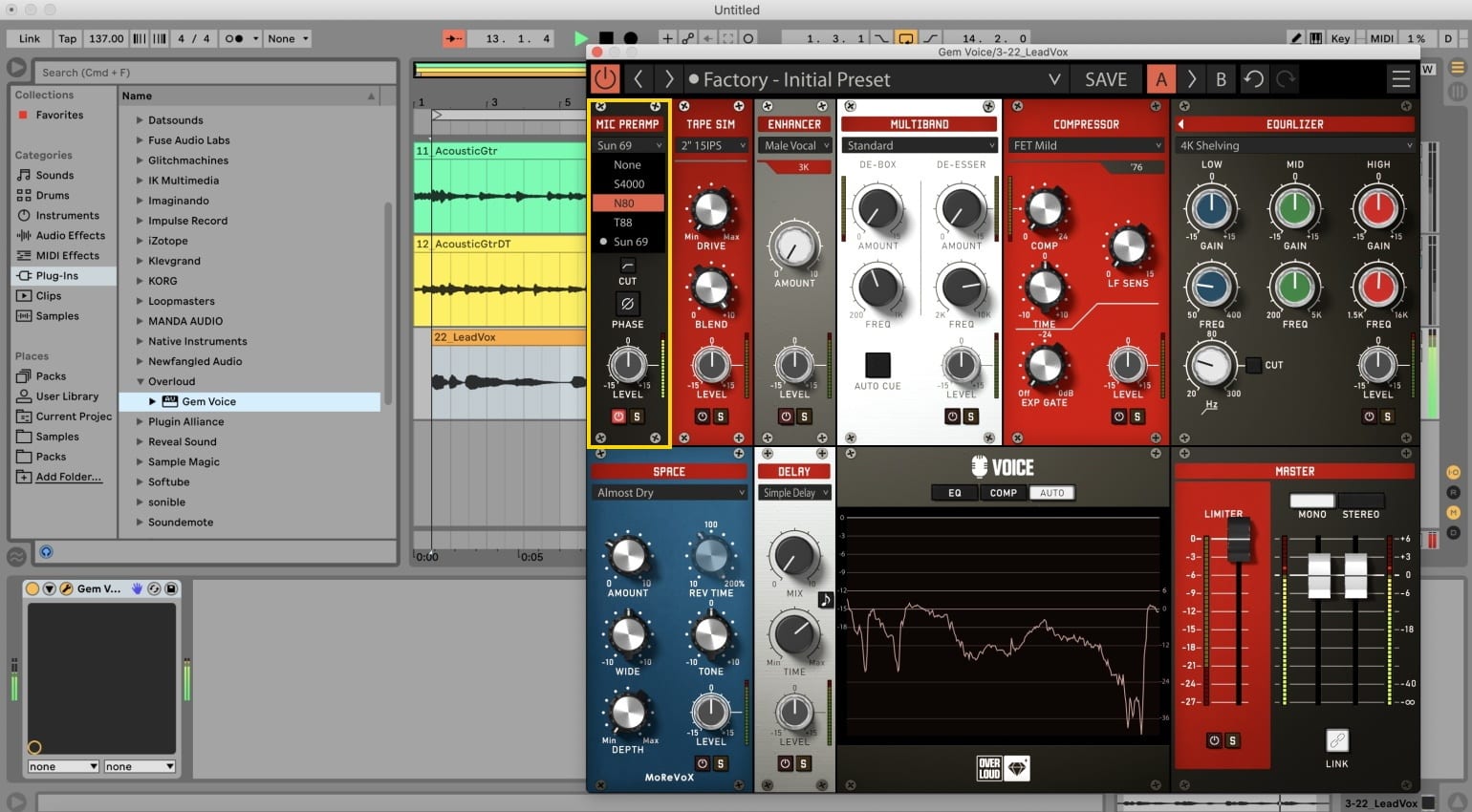Image resolution: width=1472 pixels, height=812 pixels.
Task: Select T88 in Mic Preamp list
Action: [627, 222]
